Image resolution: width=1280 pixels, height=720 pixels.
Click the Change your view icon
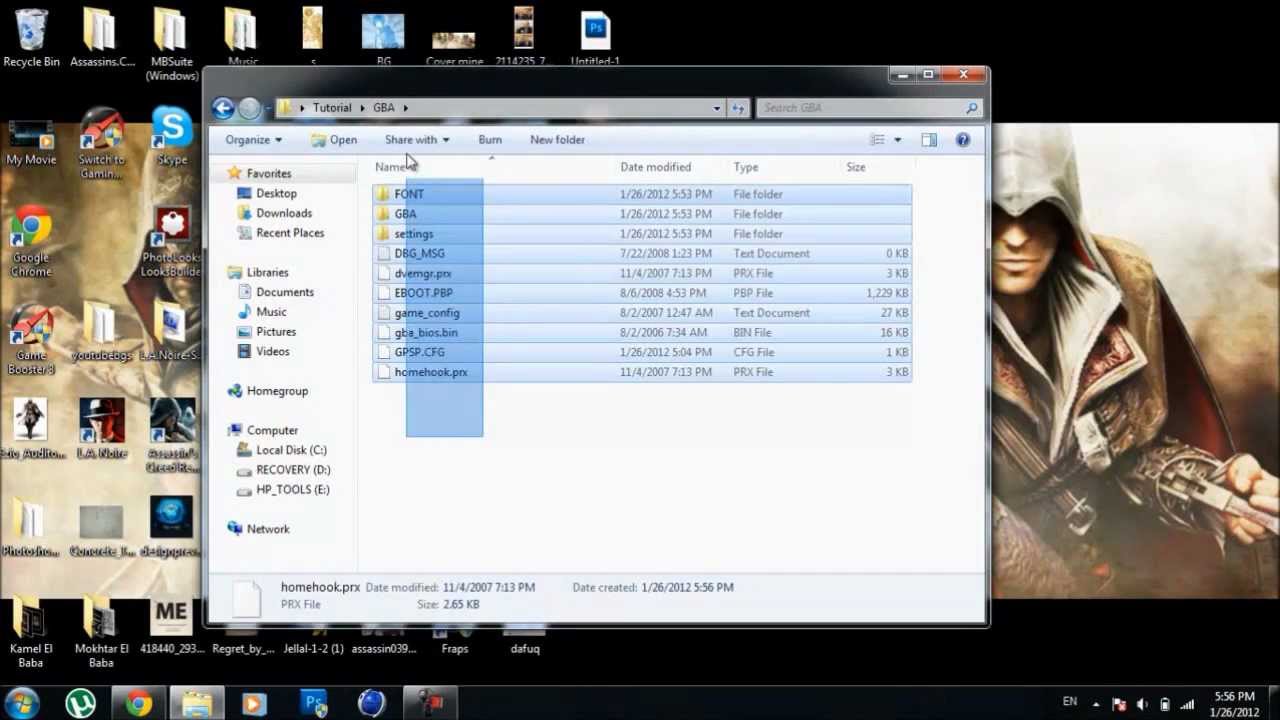(877, 140)
